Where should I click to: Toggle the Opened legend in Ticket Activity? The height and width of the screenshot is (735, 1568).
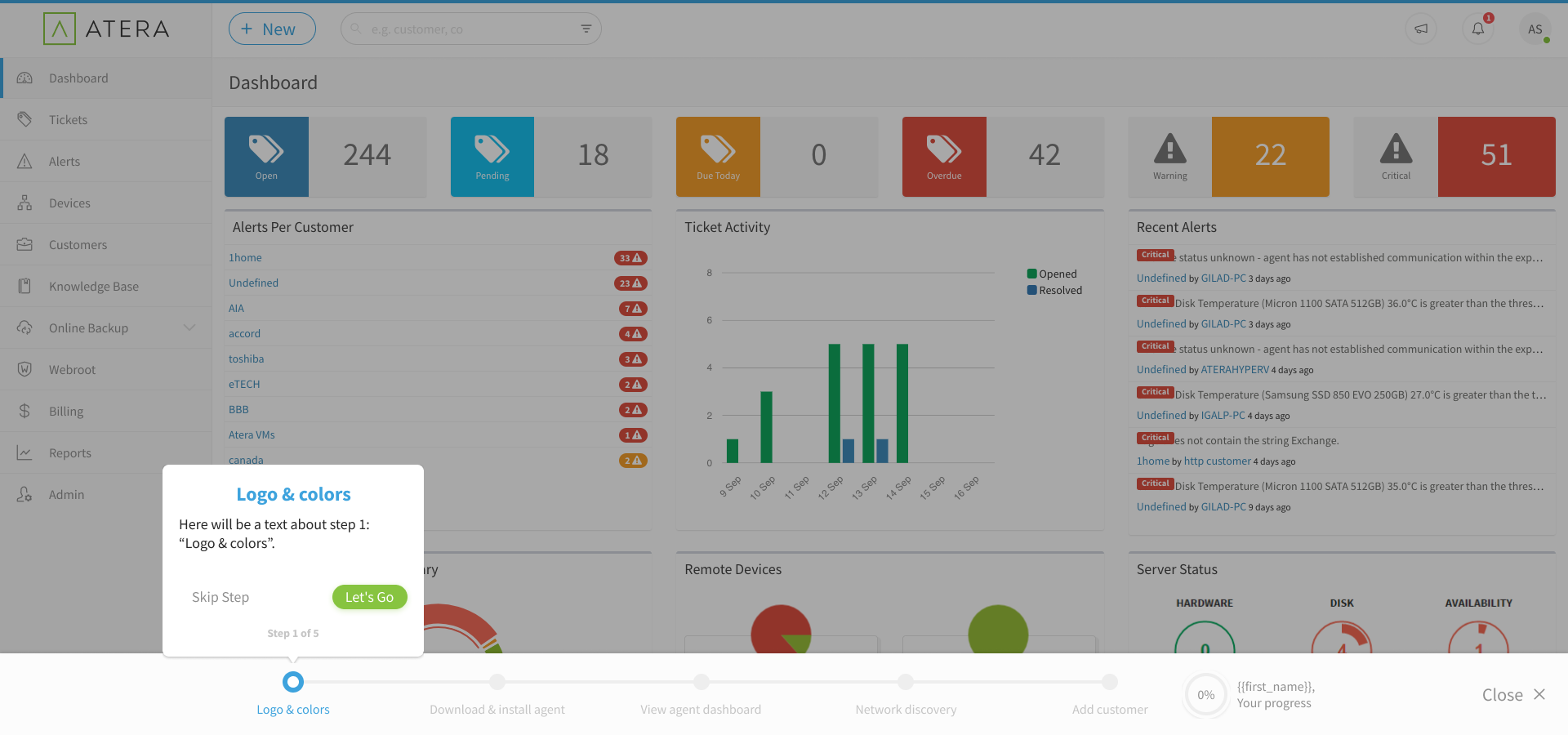[x=1053, y=274]
